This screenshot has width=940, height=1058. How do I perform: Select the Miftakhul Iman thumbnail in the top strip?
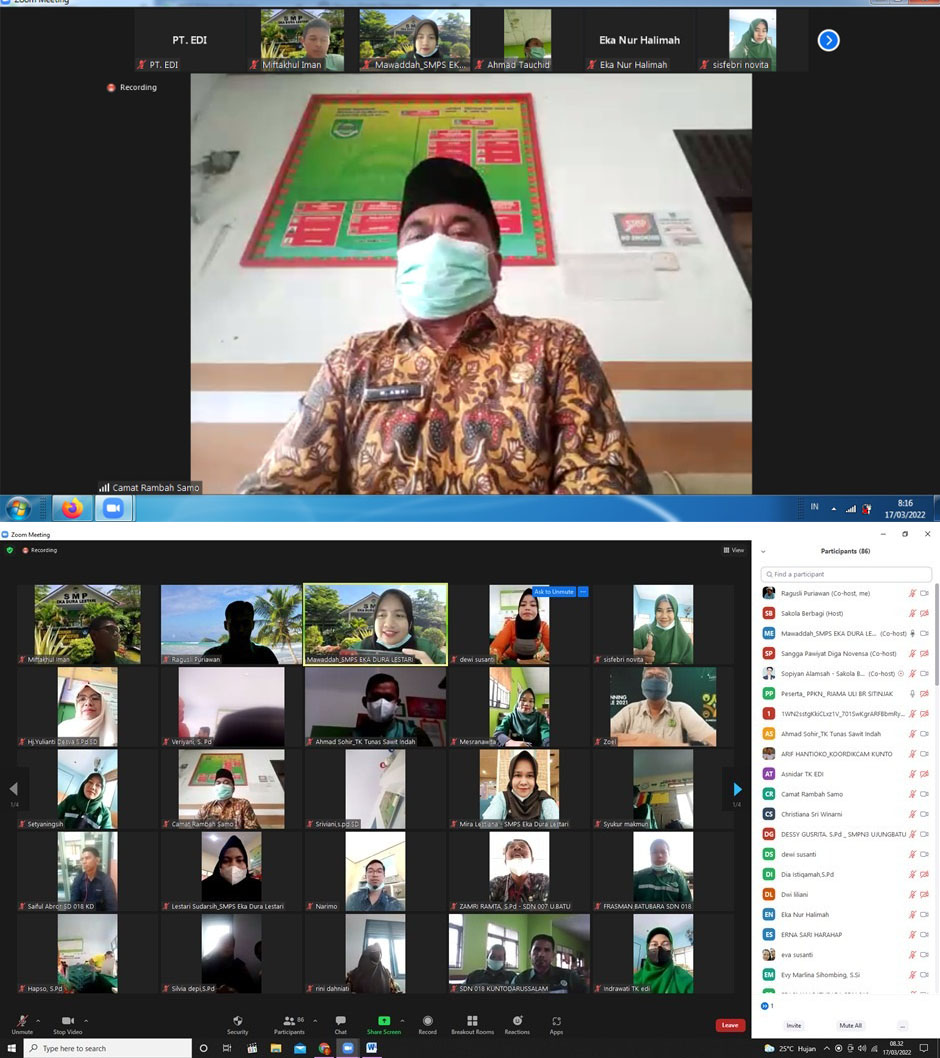click(x=302, y=40)
